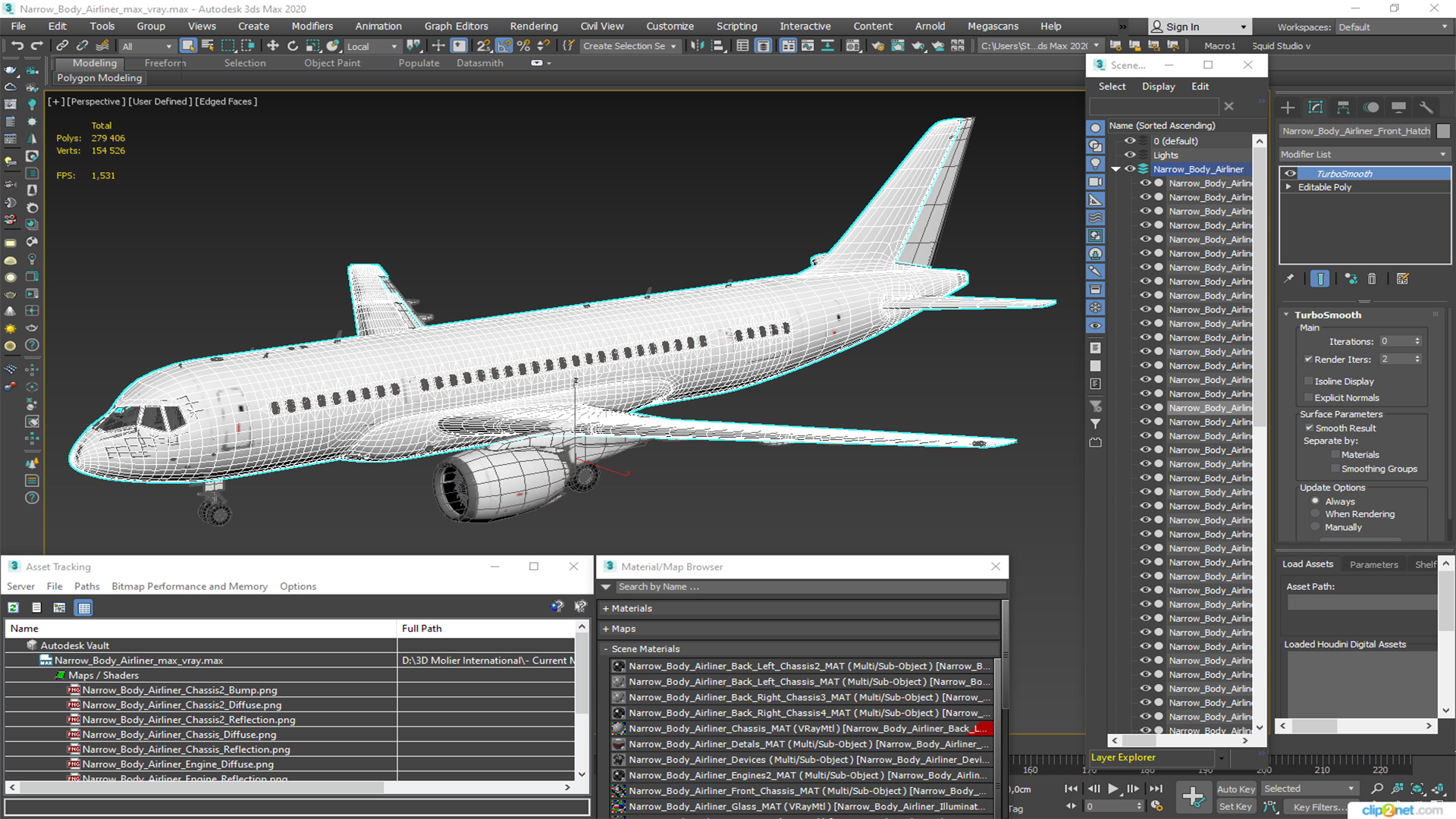Image resolution: width=1456 pixels, height=819 pixels.
Task: Open the Rendering menu
Action: tap(533, 26)
